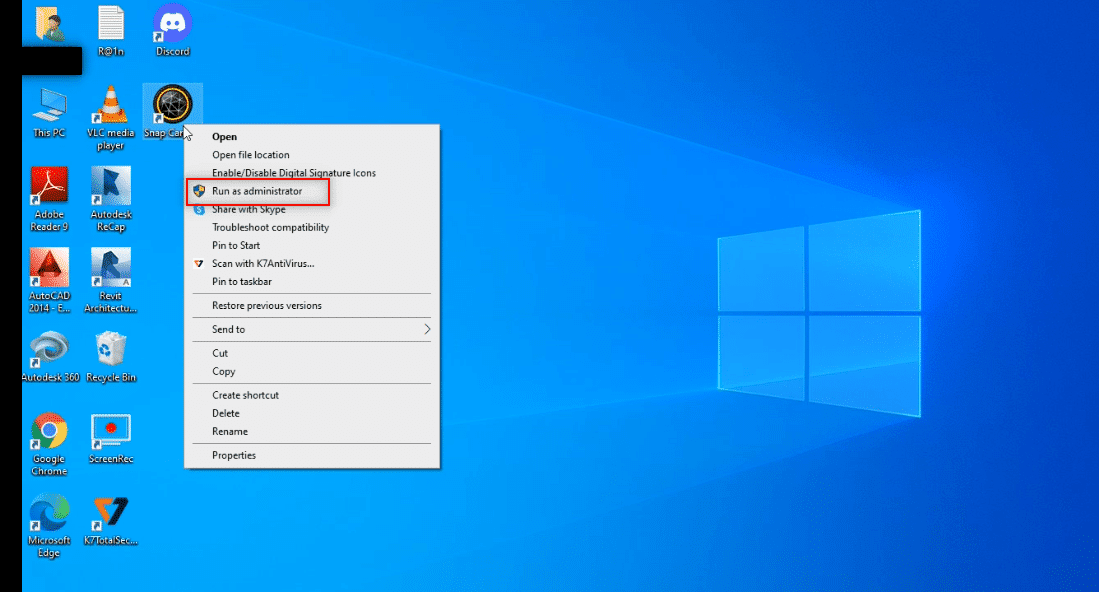1099x592 pixels.
Task: Choose Run as administrator from context menu
Action: pos(257,191)
